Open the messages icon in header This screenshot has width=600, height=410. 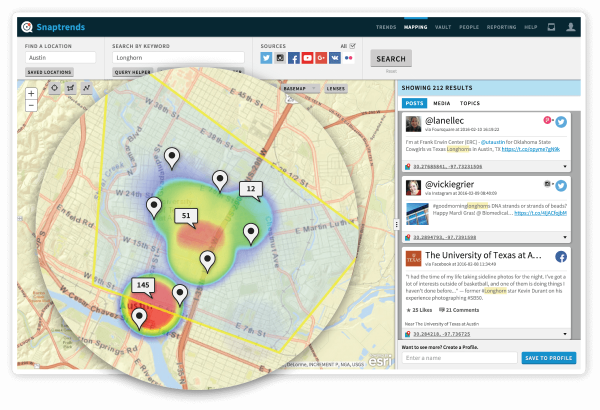tap(551, 27)
